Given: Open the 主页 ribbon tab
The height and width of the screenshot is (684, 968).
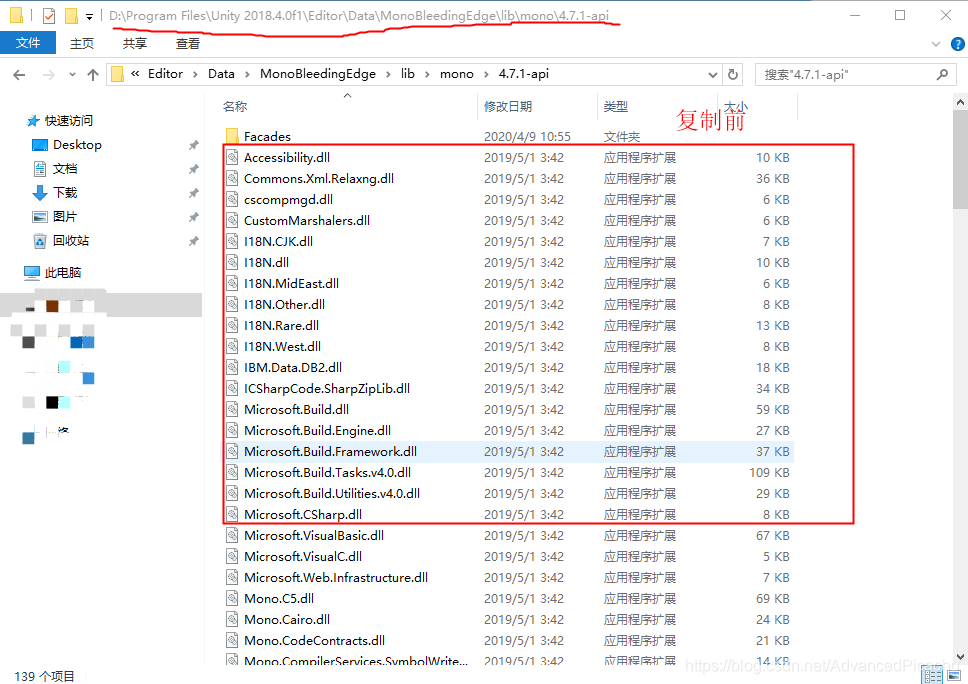Looking at the screenshot, I should click(81, 43).
